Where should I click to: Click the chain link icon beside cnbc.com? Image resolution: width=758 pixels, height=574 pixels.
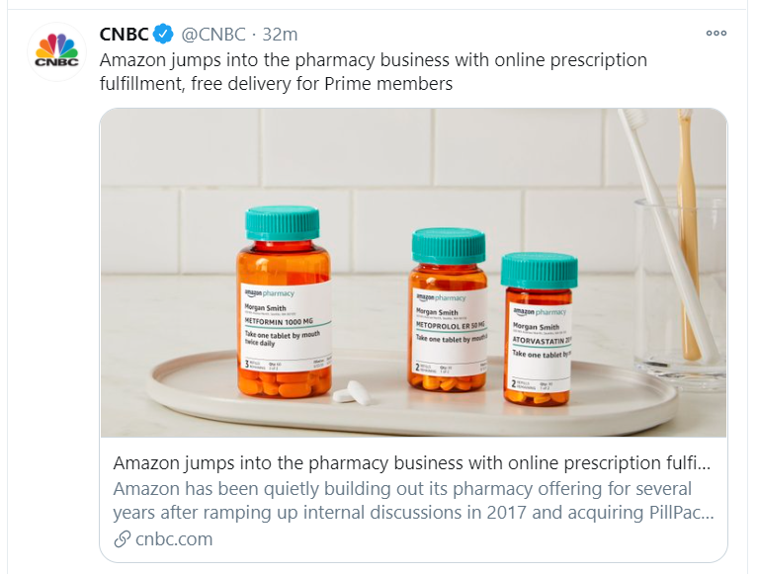click(123, 539)
